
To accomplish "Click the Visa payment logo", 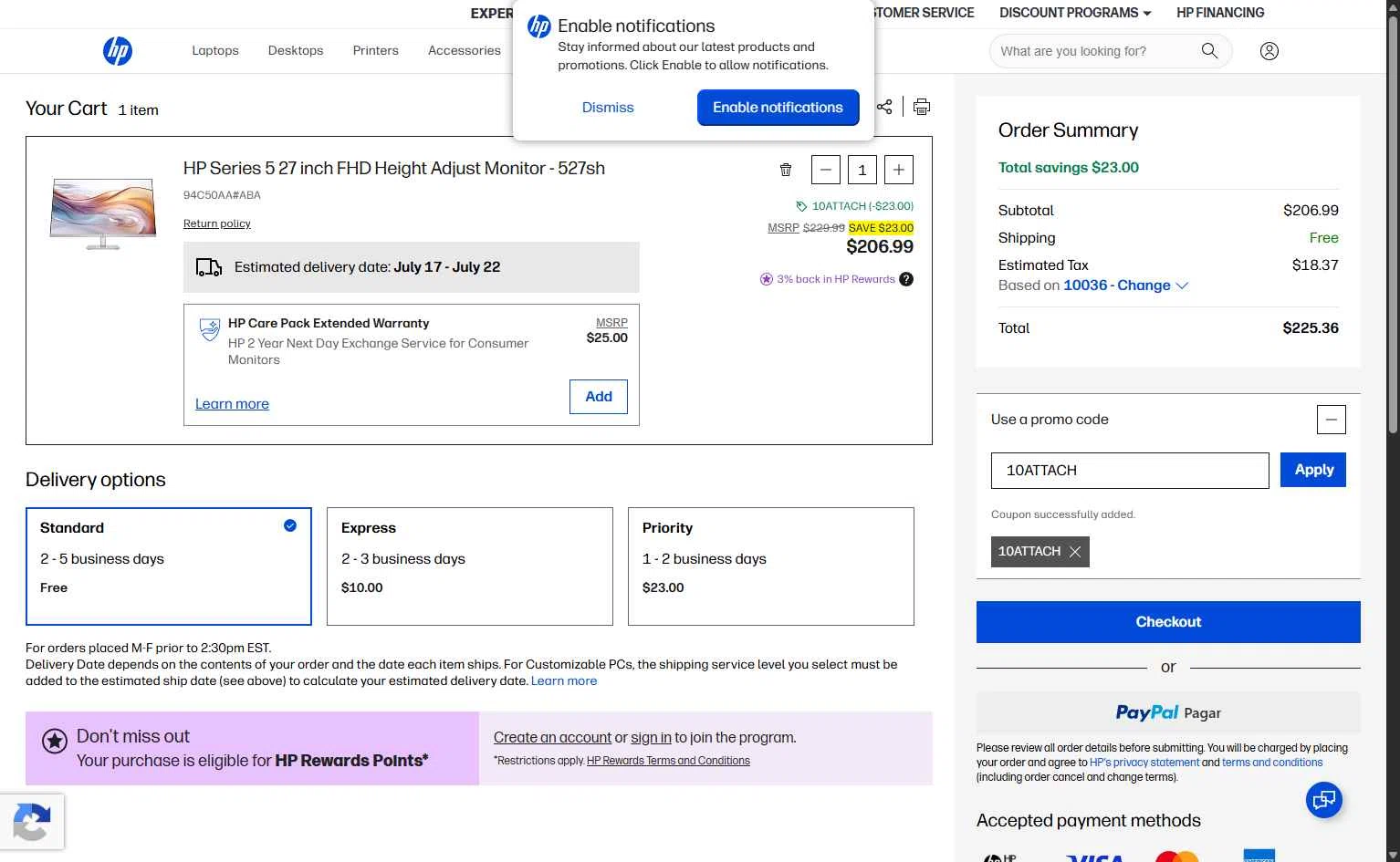I will [1094, 857].
